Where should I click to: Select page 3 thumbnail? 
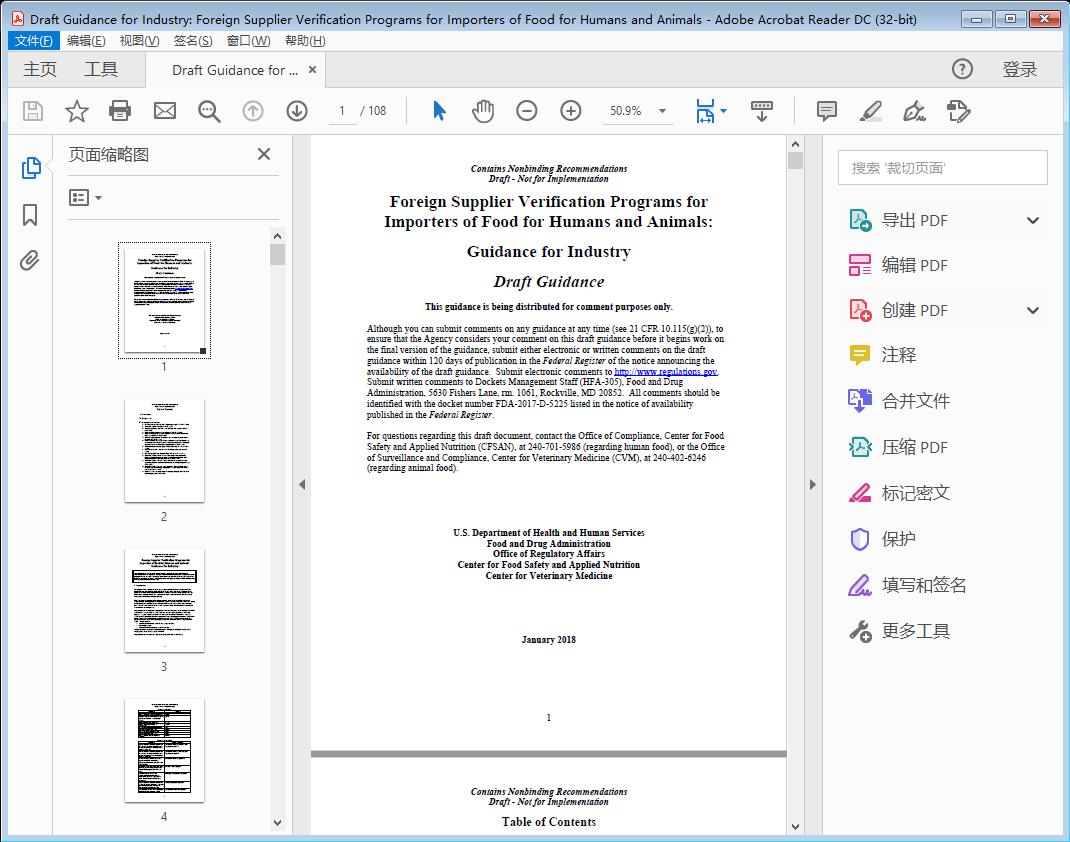[164, 600]
